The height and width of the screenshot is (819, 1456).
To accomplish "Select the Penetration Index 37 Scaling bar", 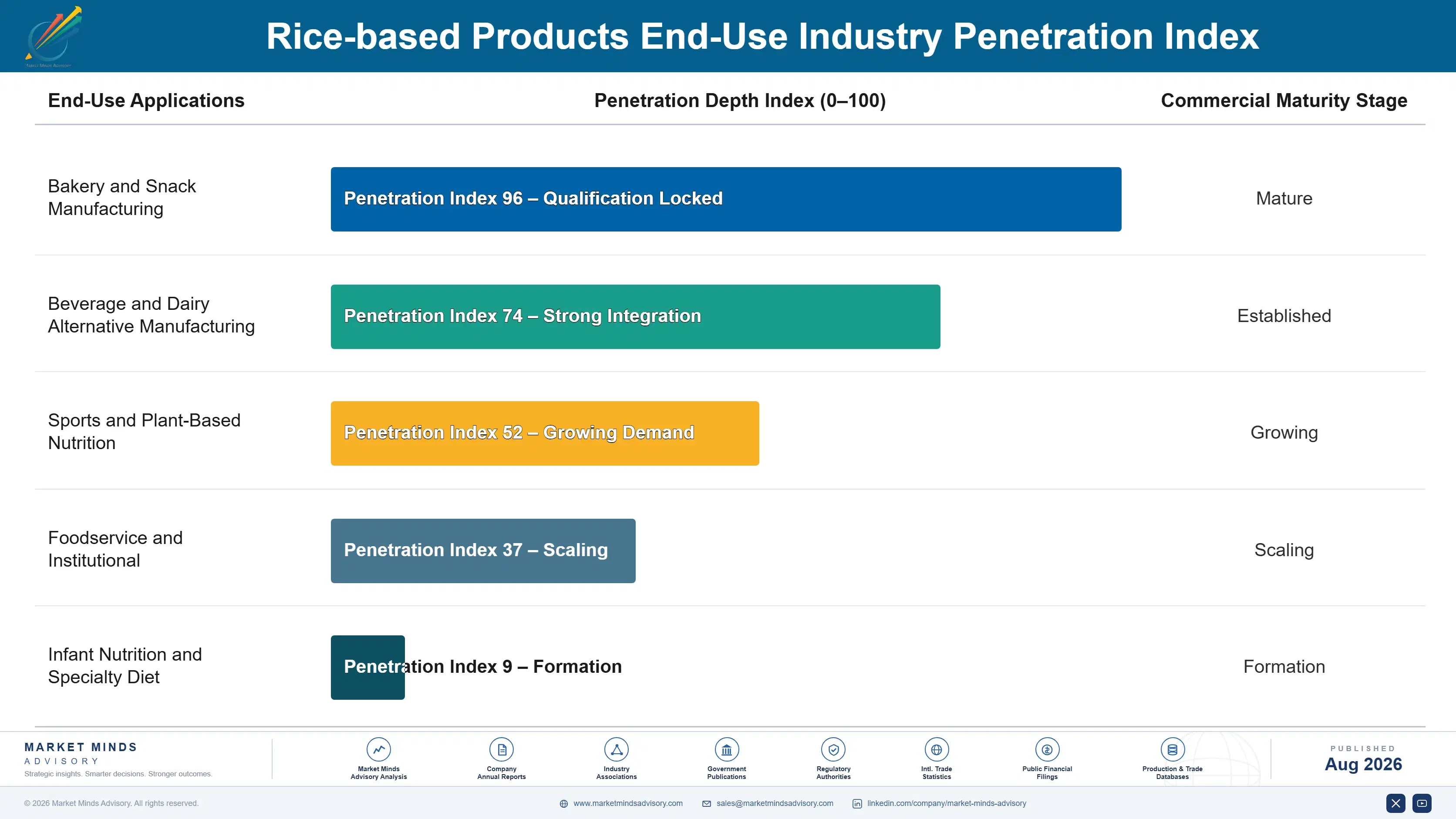I will (483, 550).
